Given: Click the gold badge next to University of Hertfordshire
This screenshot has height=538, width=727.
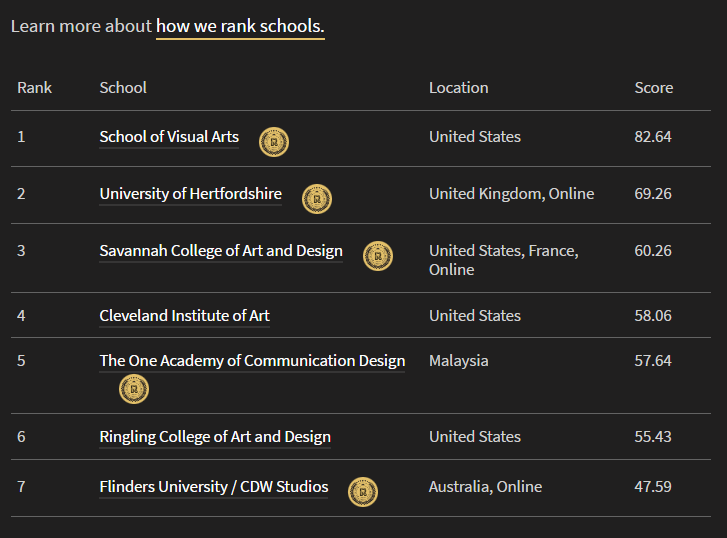Looking at the screenshot, I should point(317,199).
